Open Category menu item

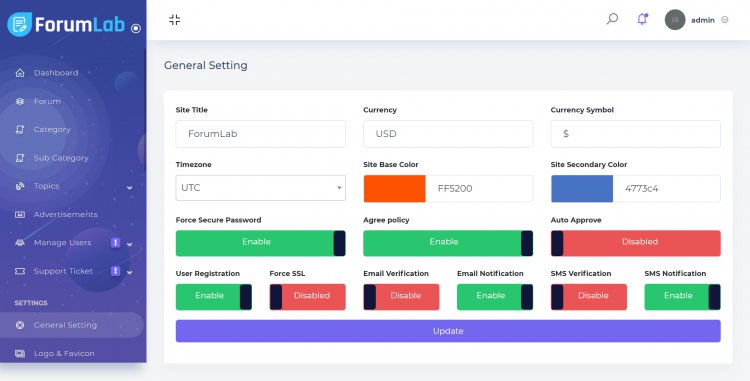click(x=72, y=130)
